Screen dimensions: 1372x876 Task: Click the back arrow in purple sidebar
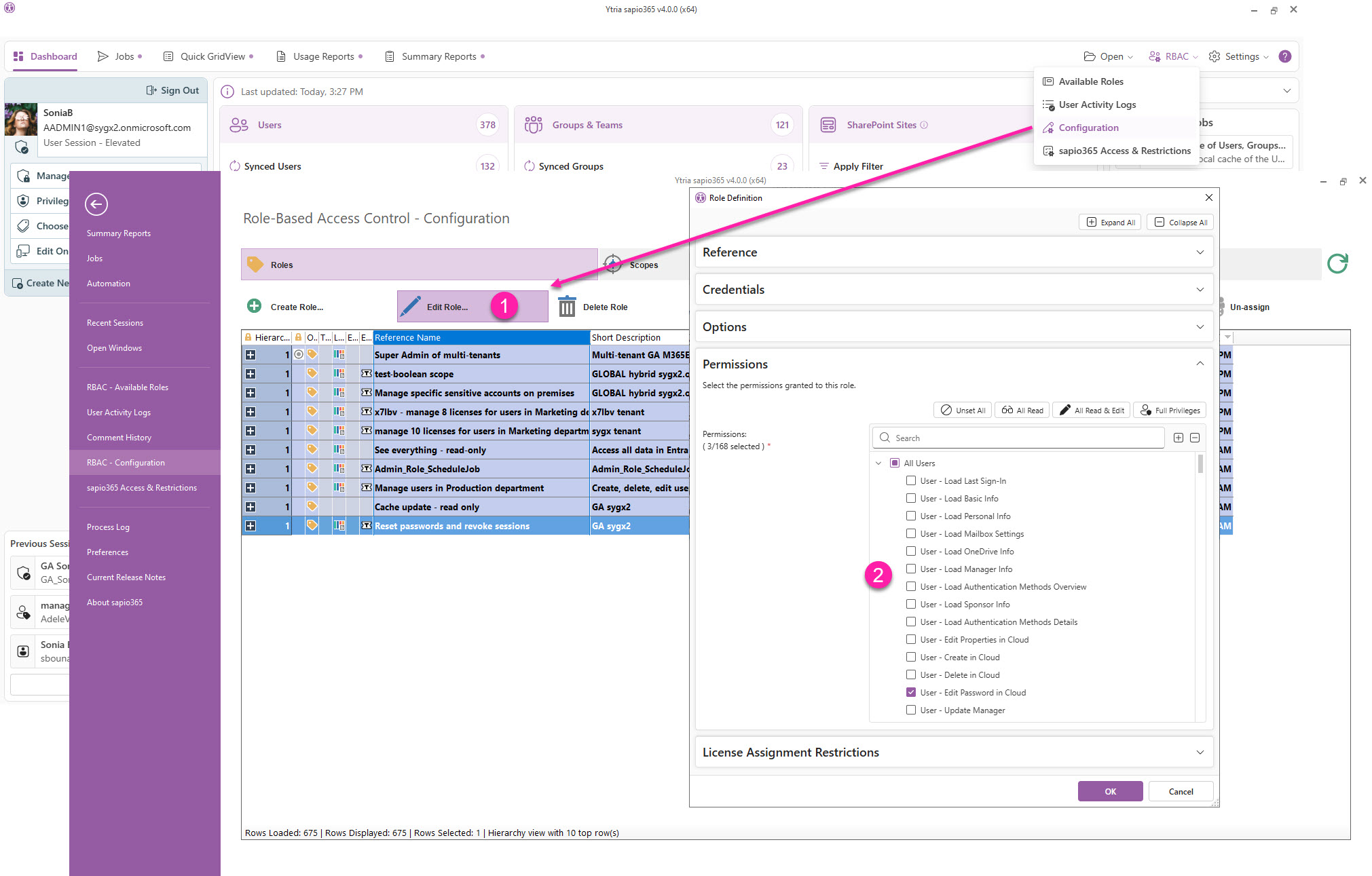tap(96, 204)
